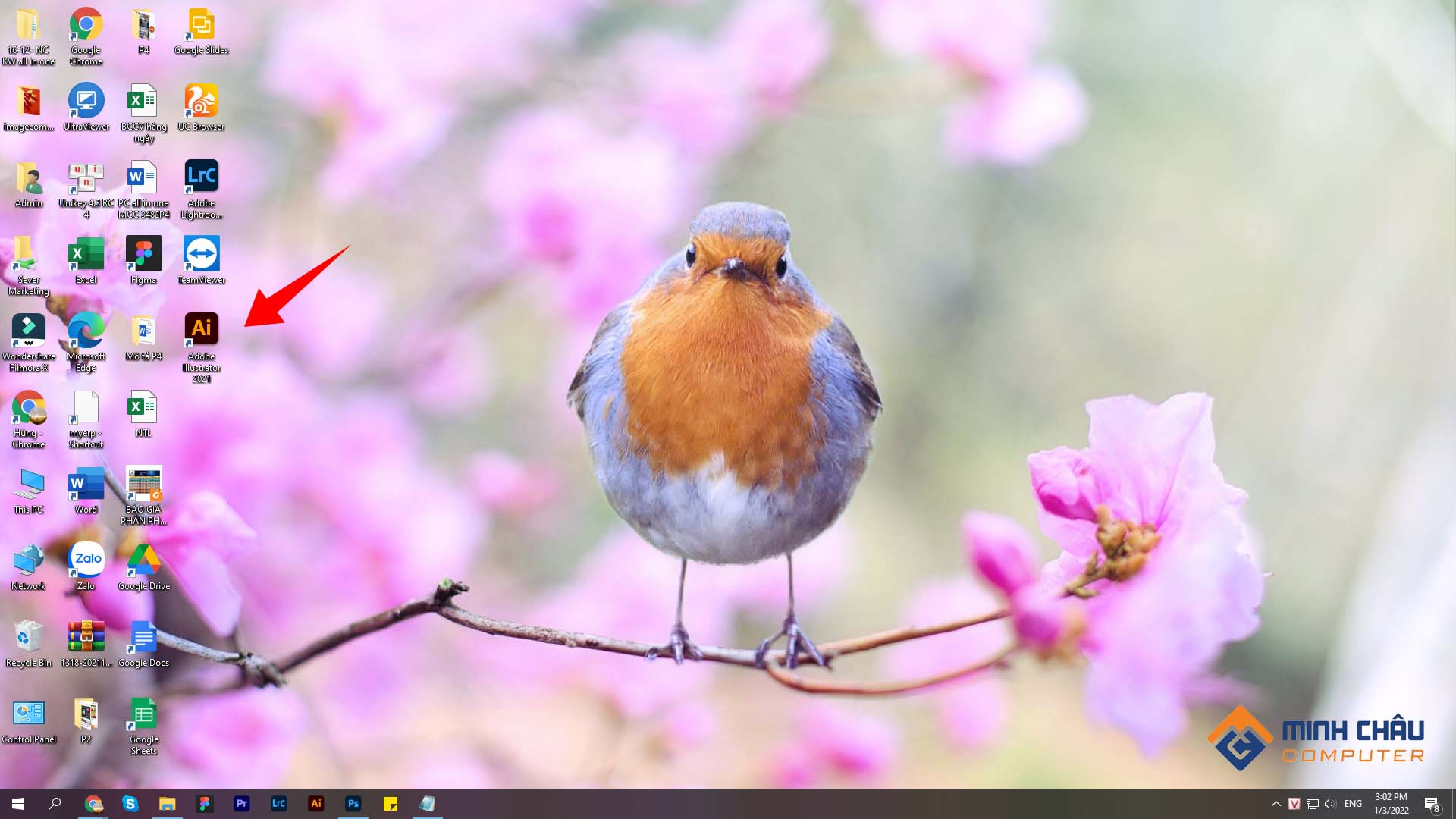Open the Windows Start menu
The height and width of the screenshot is (819, 1456).
click(18, 804)
